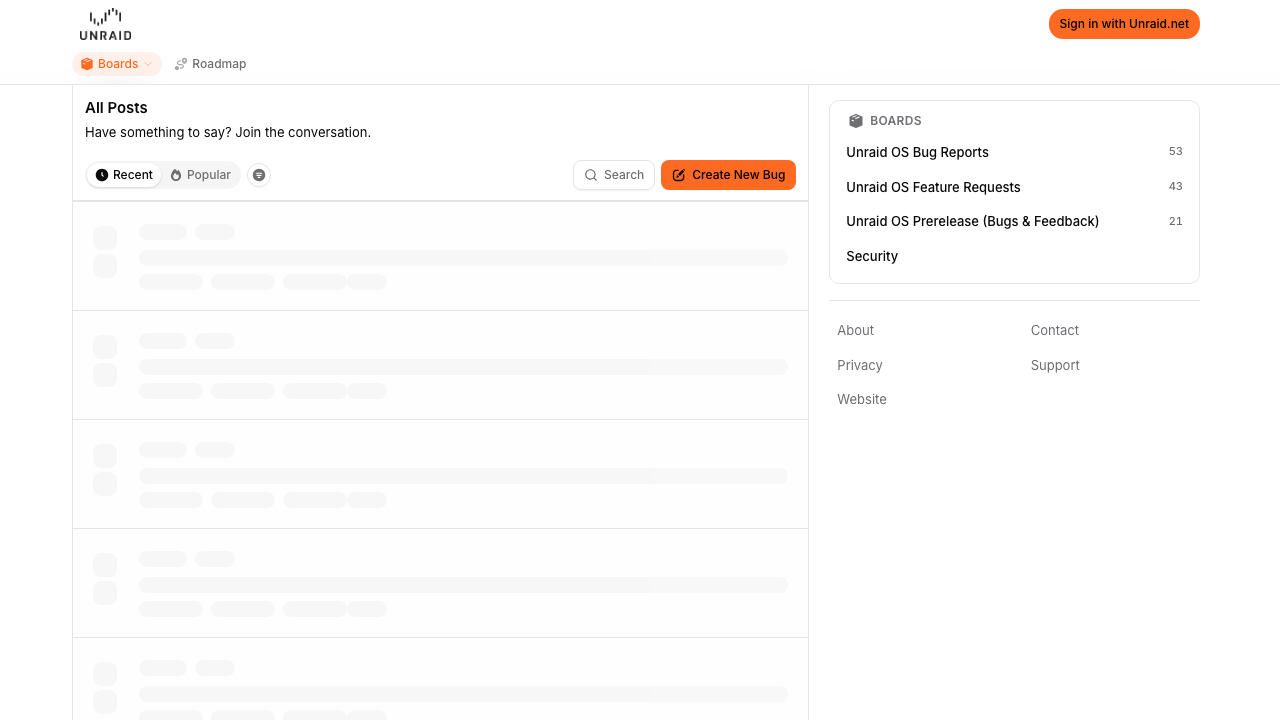The image size is (1280, 720).
Task: Expand the Boards dropdown menu
Action: (x=117, y=64)
